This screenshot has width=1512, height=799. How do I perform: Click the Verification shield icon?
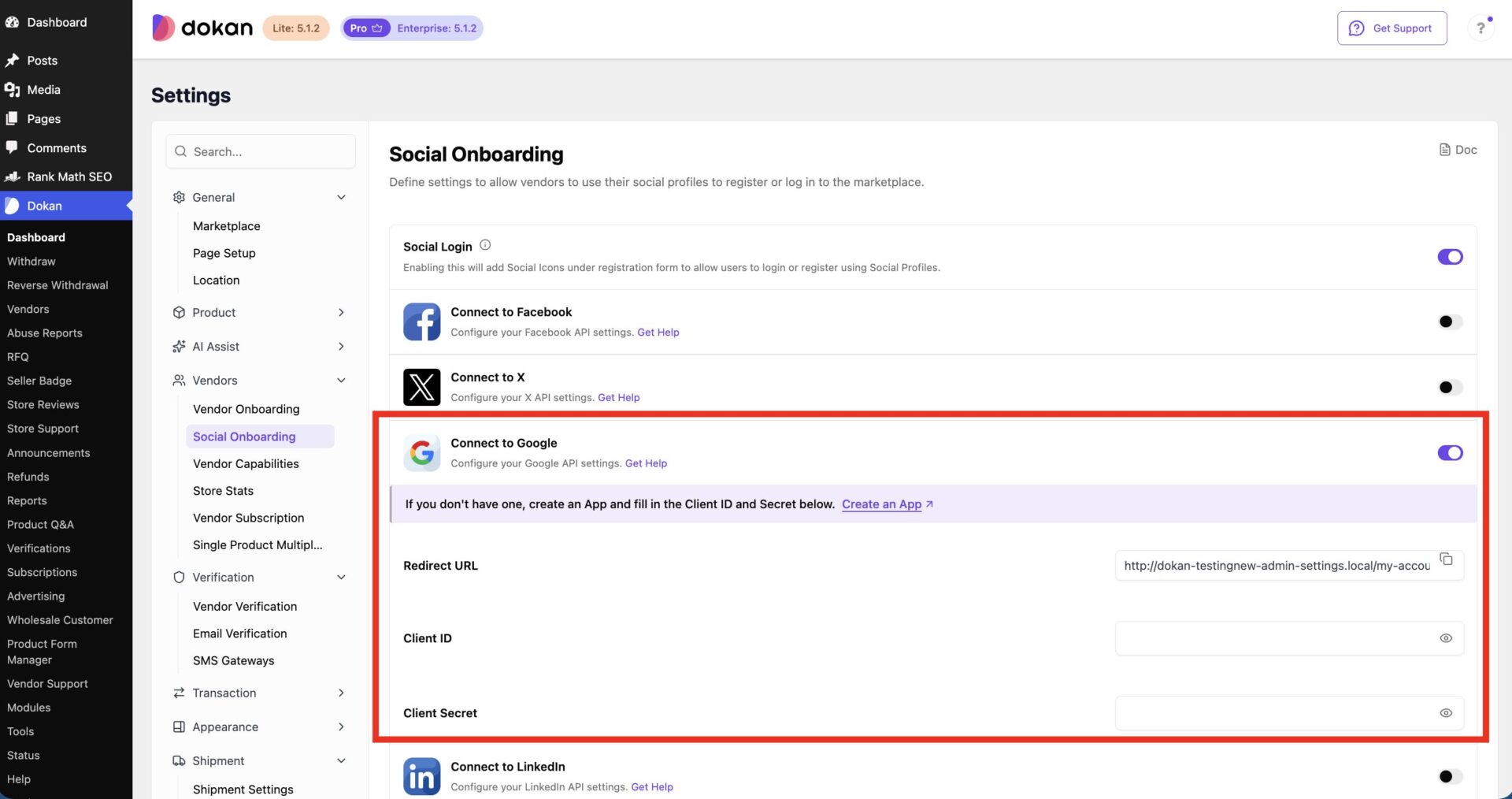click(179, 577)
